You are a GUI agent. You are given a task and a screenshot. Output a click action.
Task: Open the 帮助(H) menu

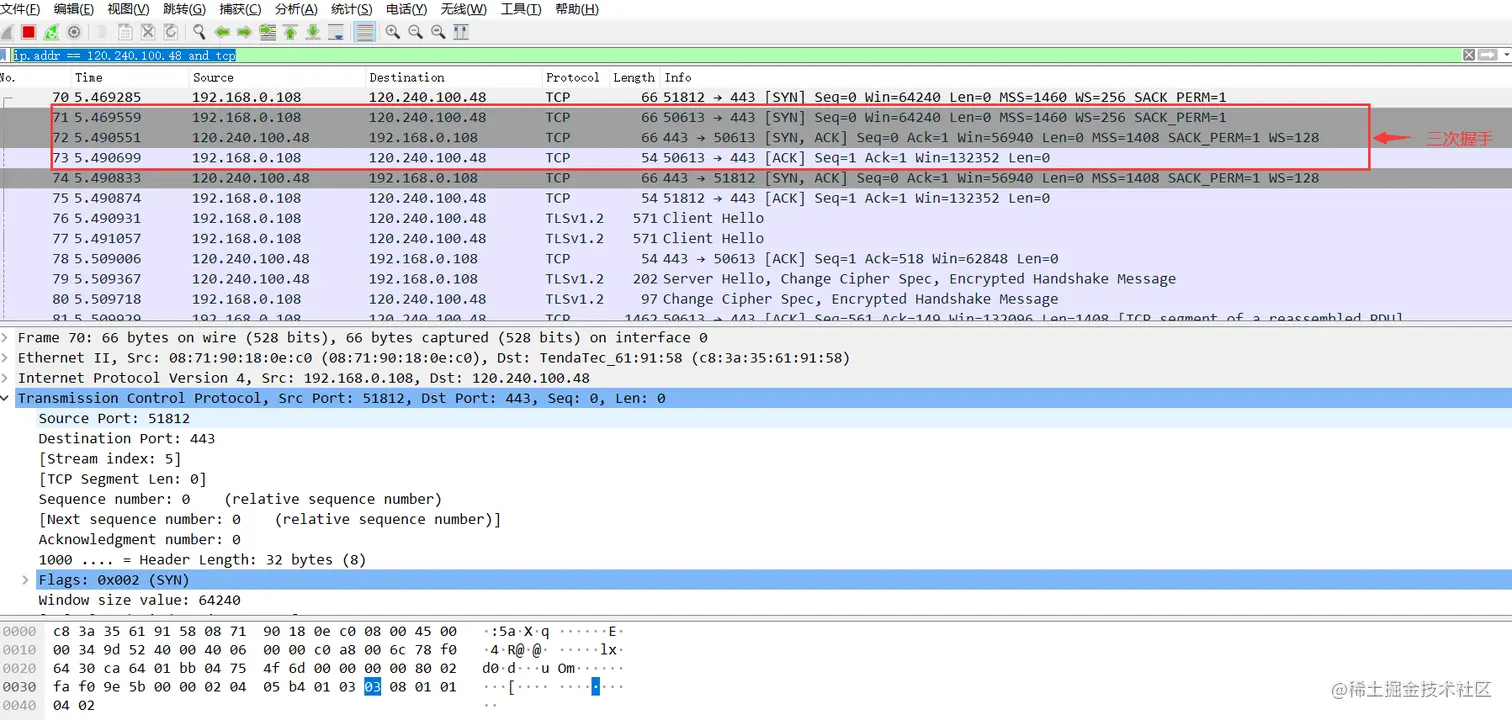[577, 9]
